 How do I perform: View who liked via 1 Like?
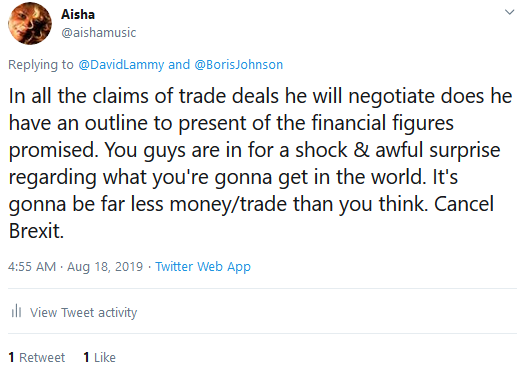coord(100,357)
